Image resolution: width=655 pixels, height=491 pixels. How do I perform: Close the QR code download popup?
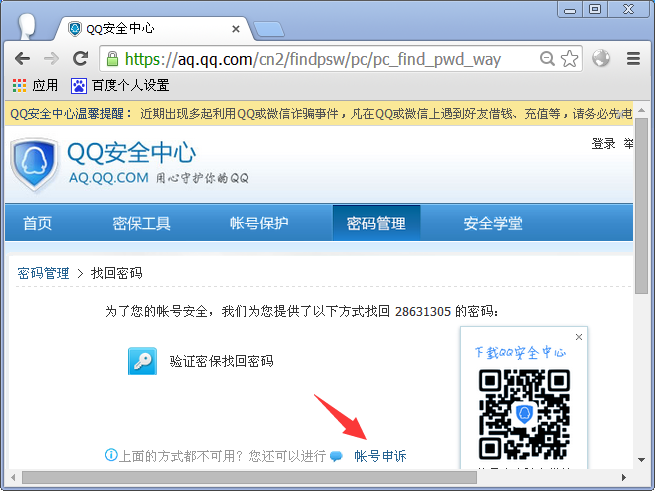579,337
